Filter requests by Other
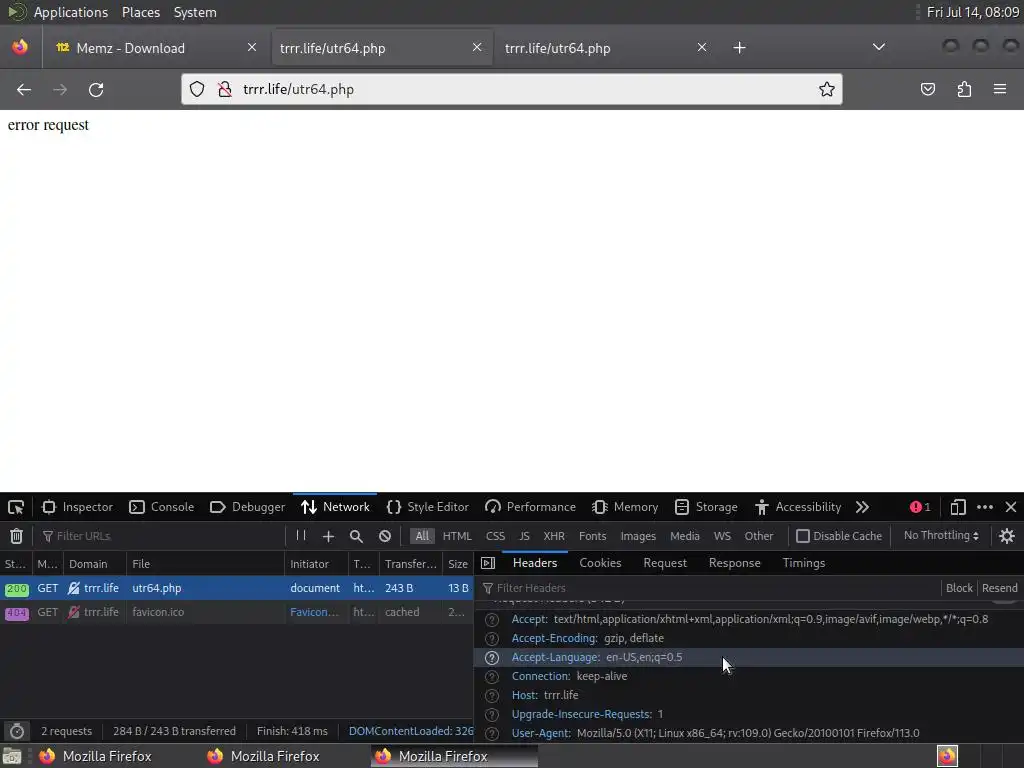This screenshot has height=768, width=1024. [x=758, y=536]
